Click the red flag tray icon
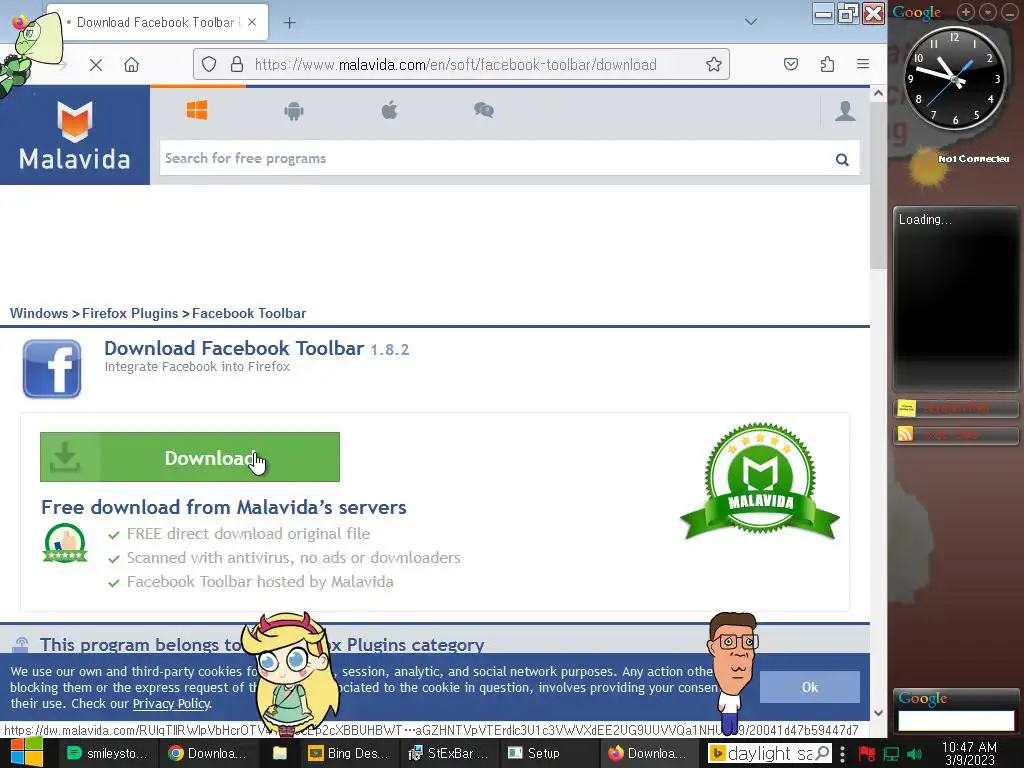1024x768 pixels. [x=867, y=754]
